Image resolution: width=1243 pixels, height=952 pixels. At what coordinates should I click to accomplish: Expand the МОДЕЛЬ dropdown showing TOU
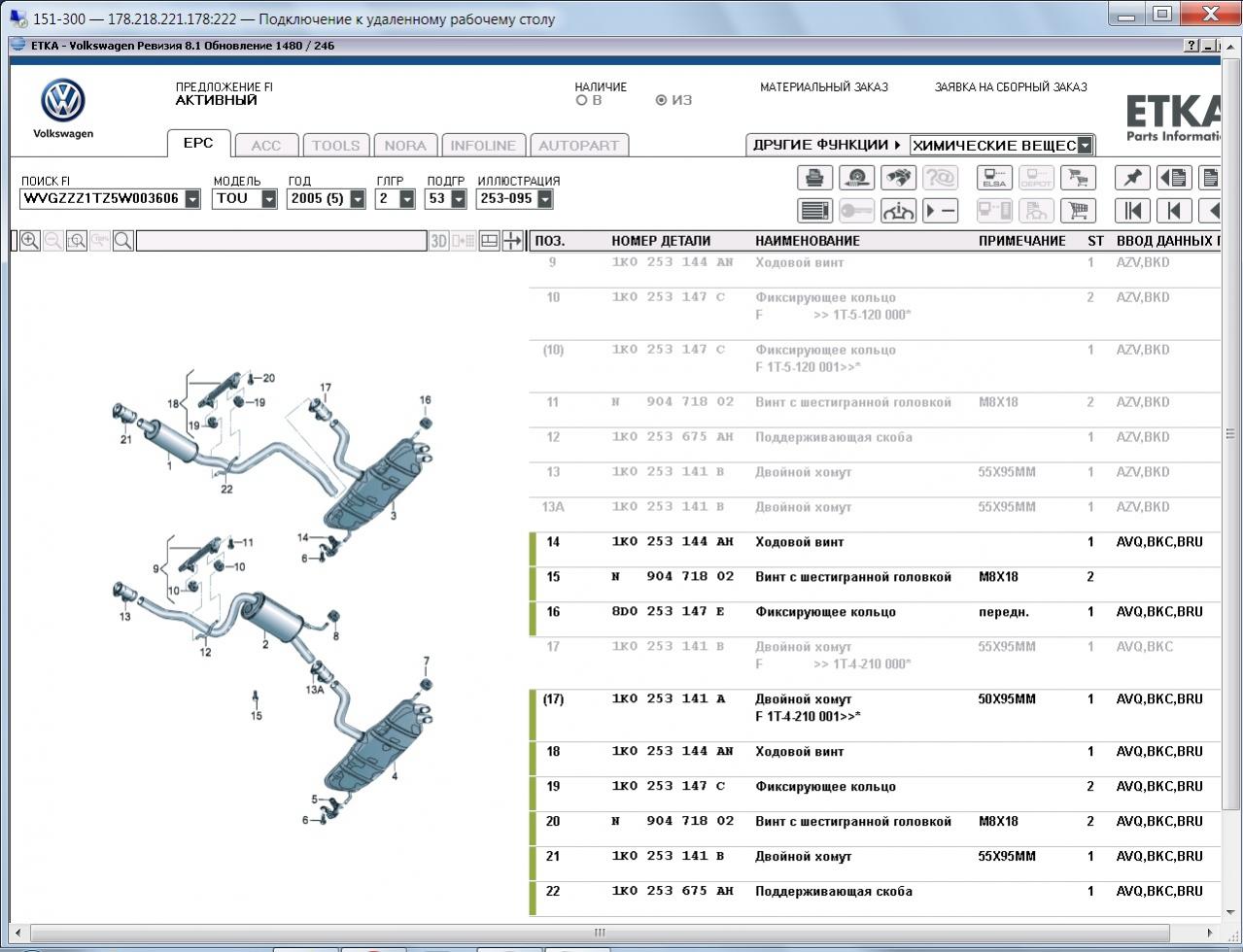pyautogui.click(x=269, y=199)
